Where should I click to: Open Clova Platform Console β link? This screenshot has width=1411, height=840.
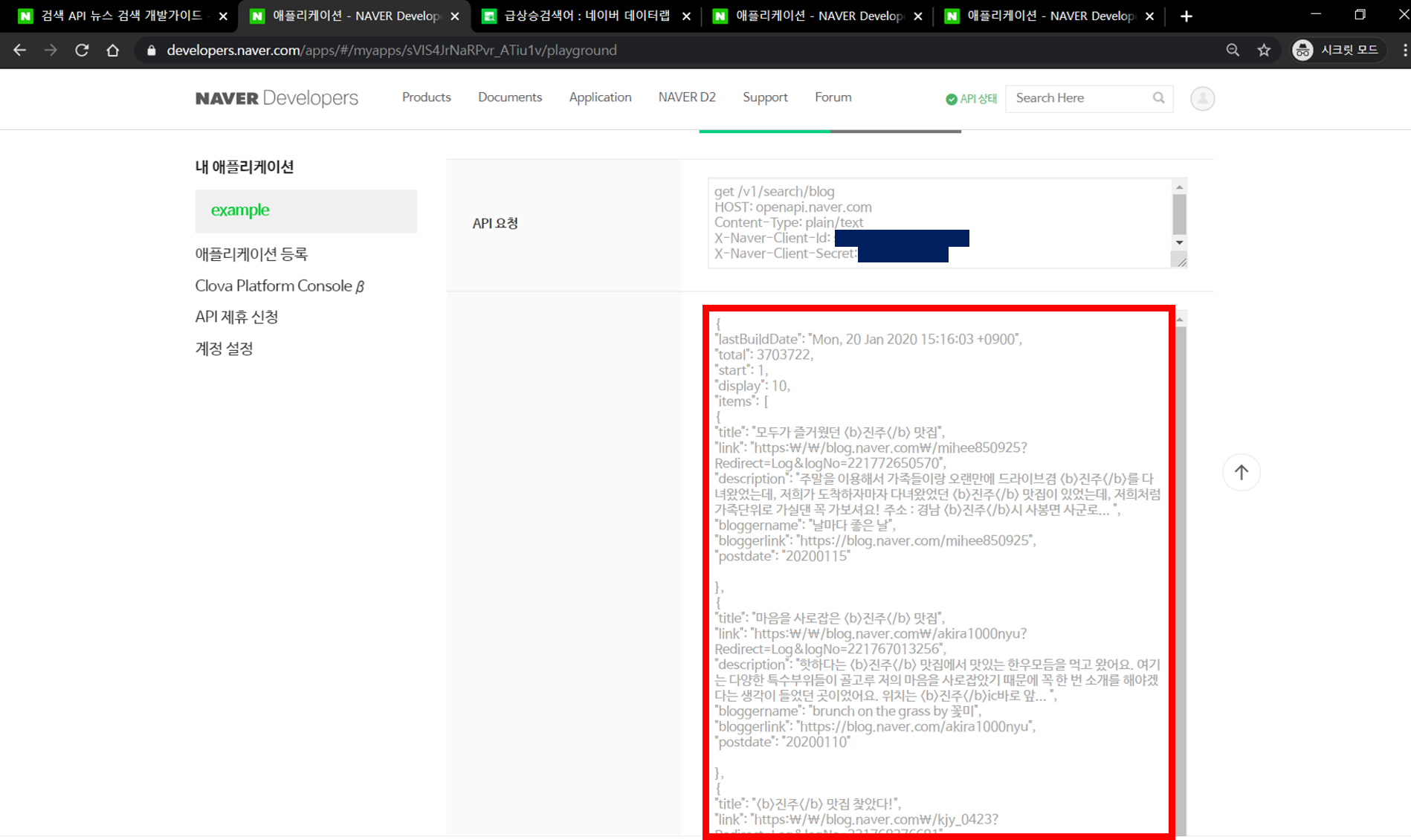[x=280, y=286]
